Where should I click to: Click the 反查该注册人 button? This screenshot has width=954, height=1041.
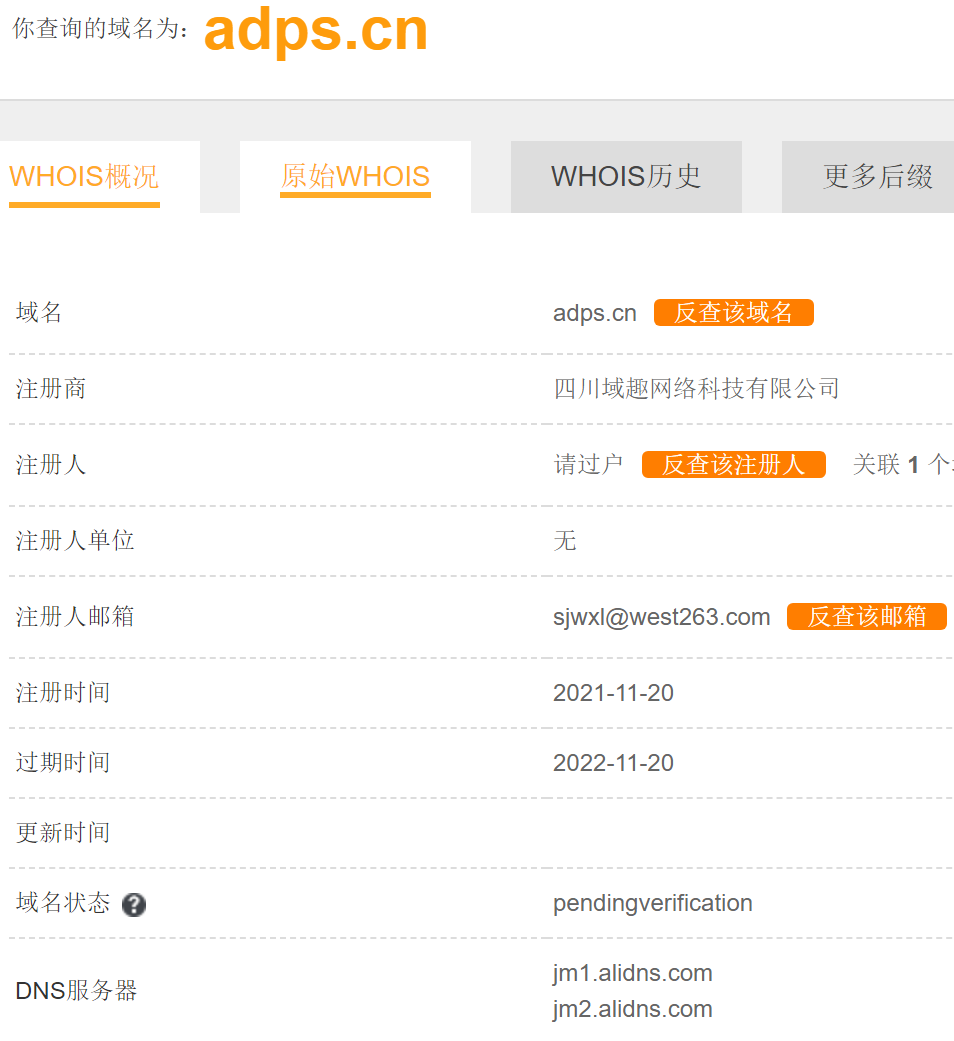click(733, 464)
